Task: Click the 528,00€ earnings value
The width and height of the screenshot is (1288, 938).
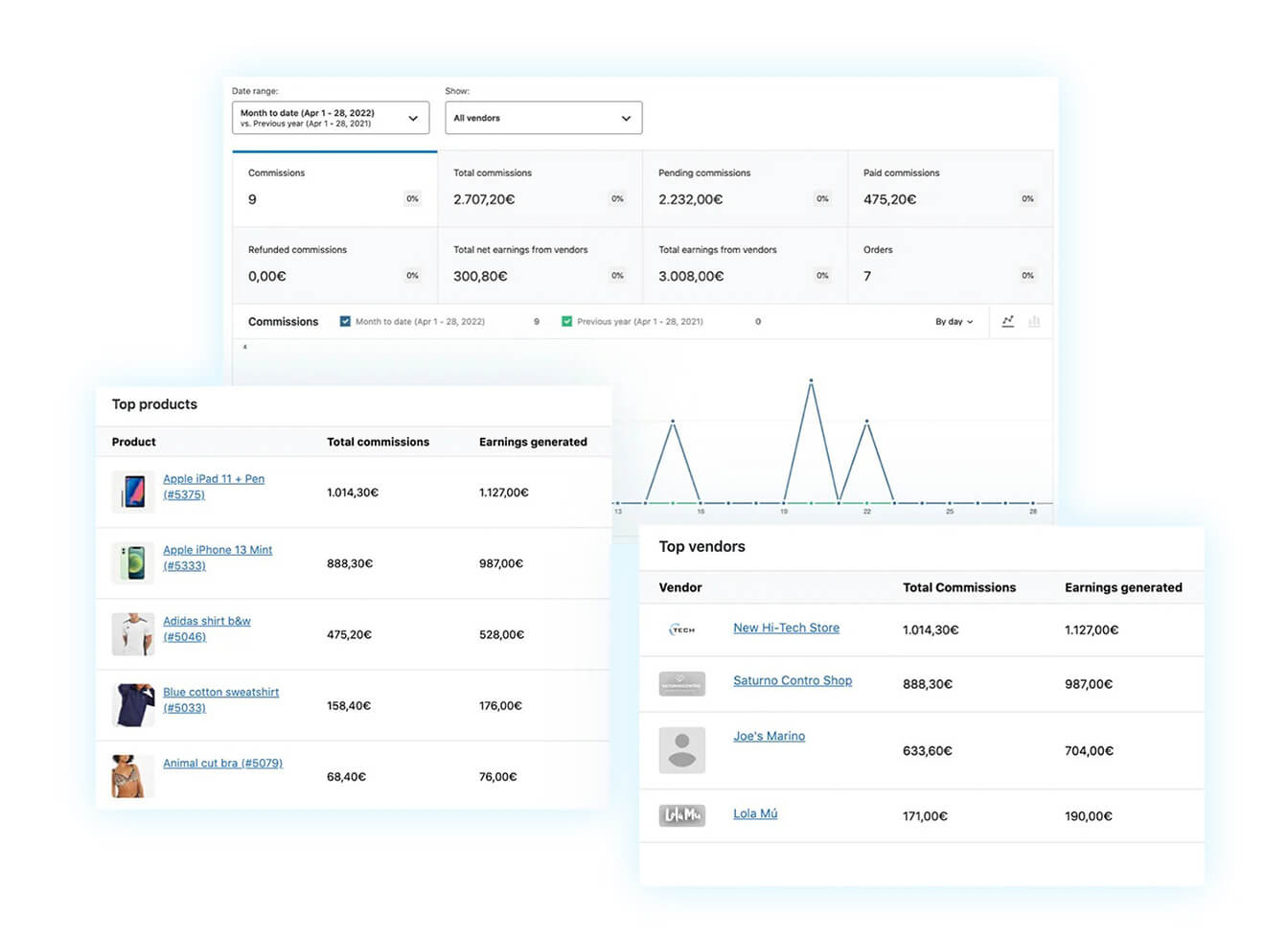Action: pos(501,634)
